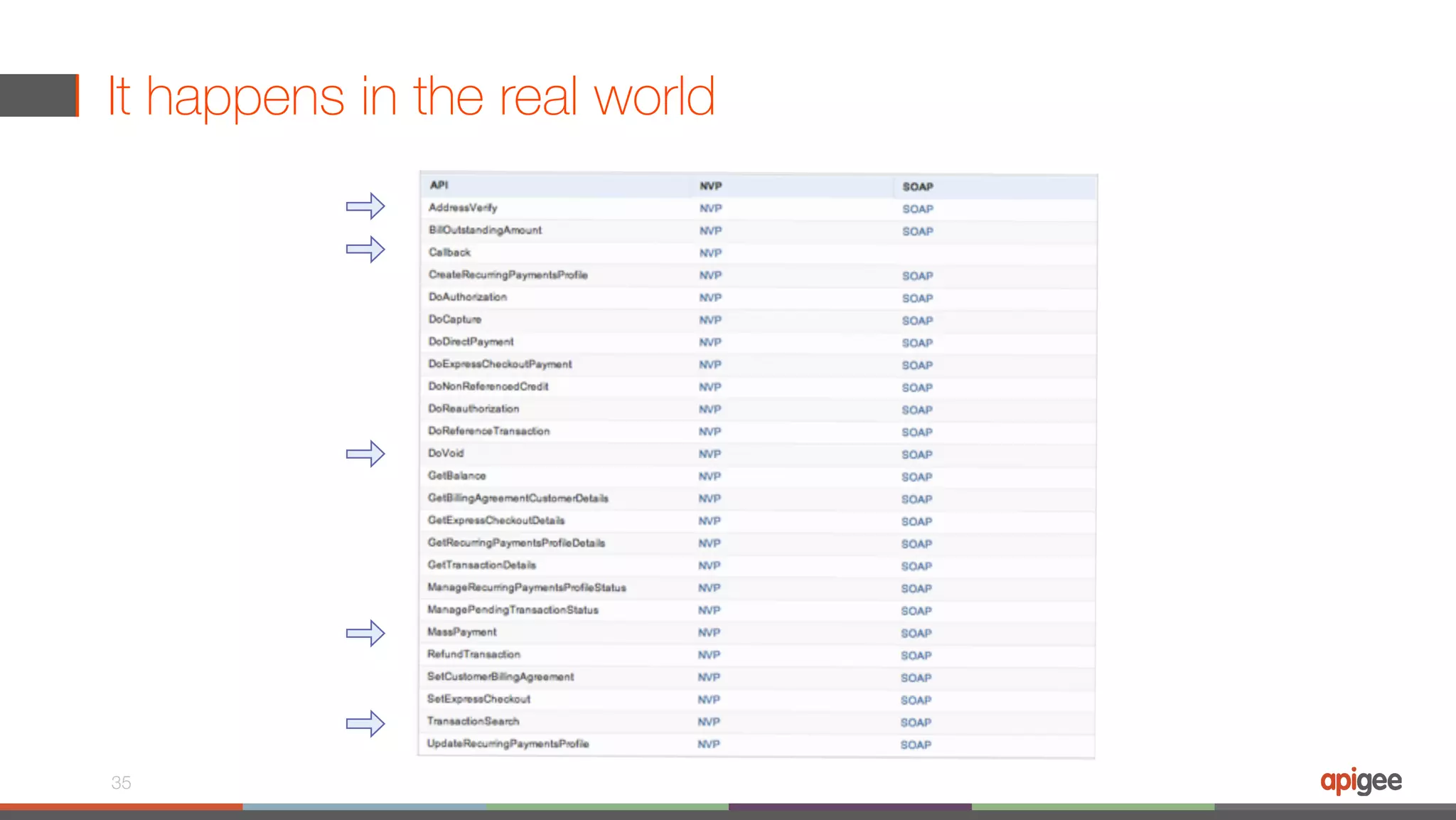Click NVP link for MassPayment

coord(709,632)
